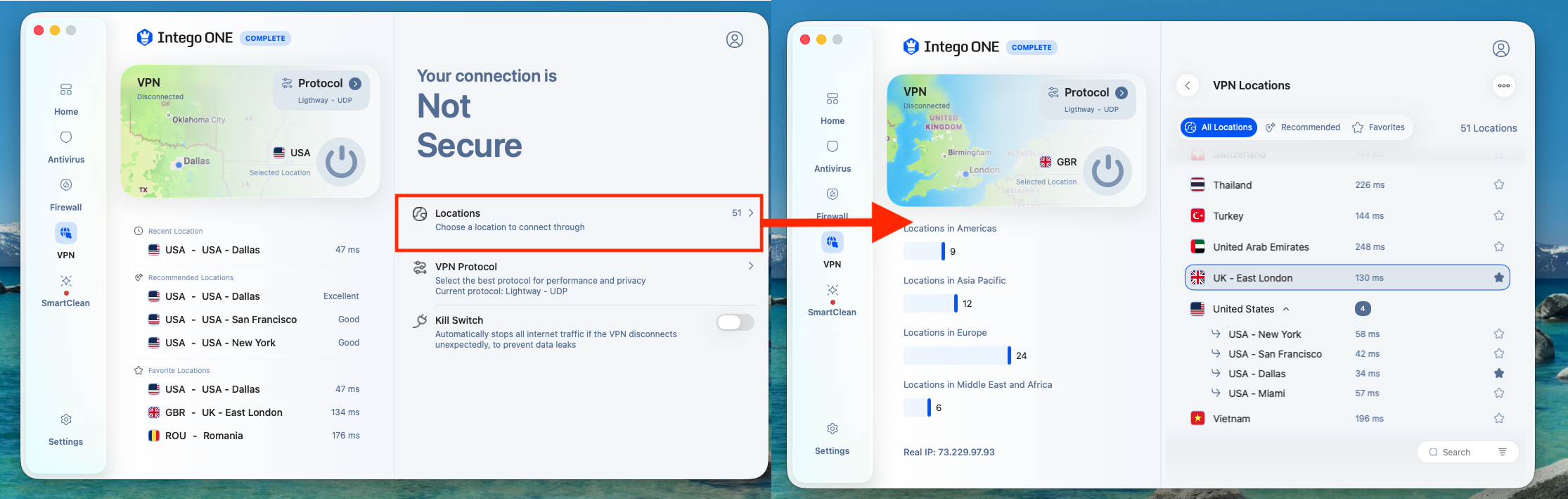This screenshot has height=499, width=1568.
Task: Open Antivirus in left window sidebar
Action: 66,147
